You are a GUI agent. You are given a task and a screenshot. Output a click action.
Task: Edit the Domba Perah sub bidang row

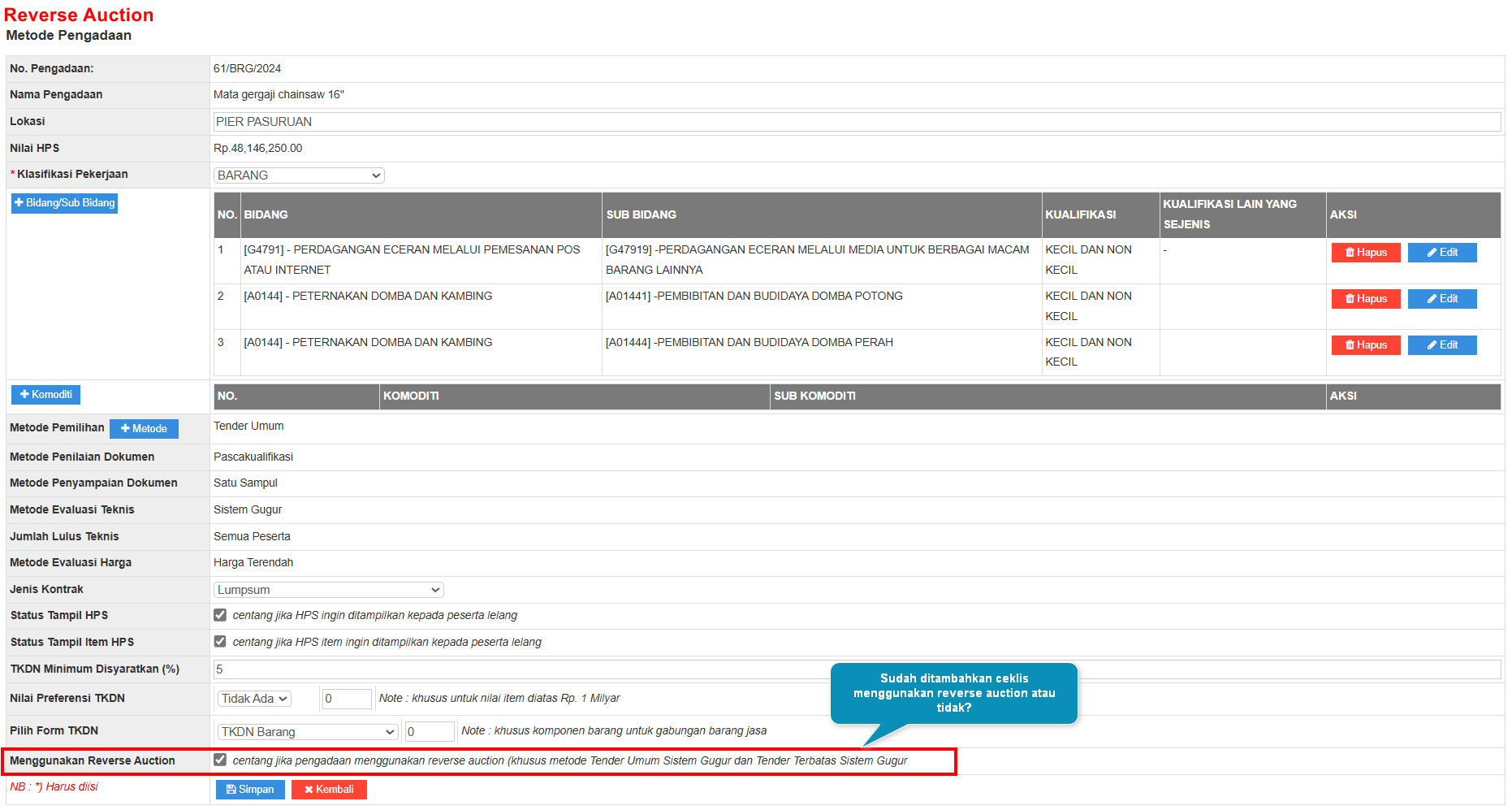pos(1441,345)
